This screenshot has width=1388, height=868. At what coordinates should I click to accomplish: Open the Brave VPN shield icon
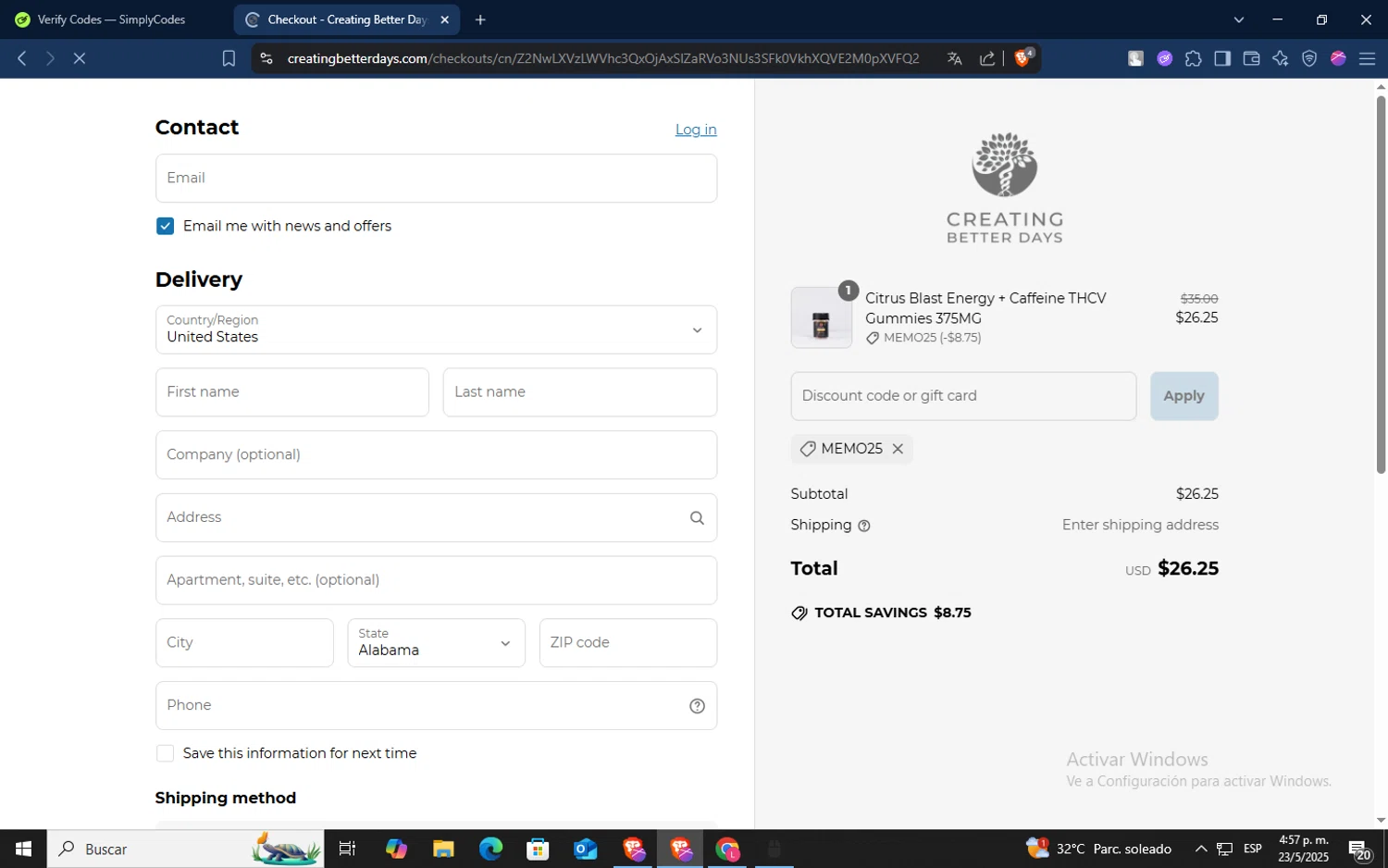pyautogui.click(x=1309, y=58)
